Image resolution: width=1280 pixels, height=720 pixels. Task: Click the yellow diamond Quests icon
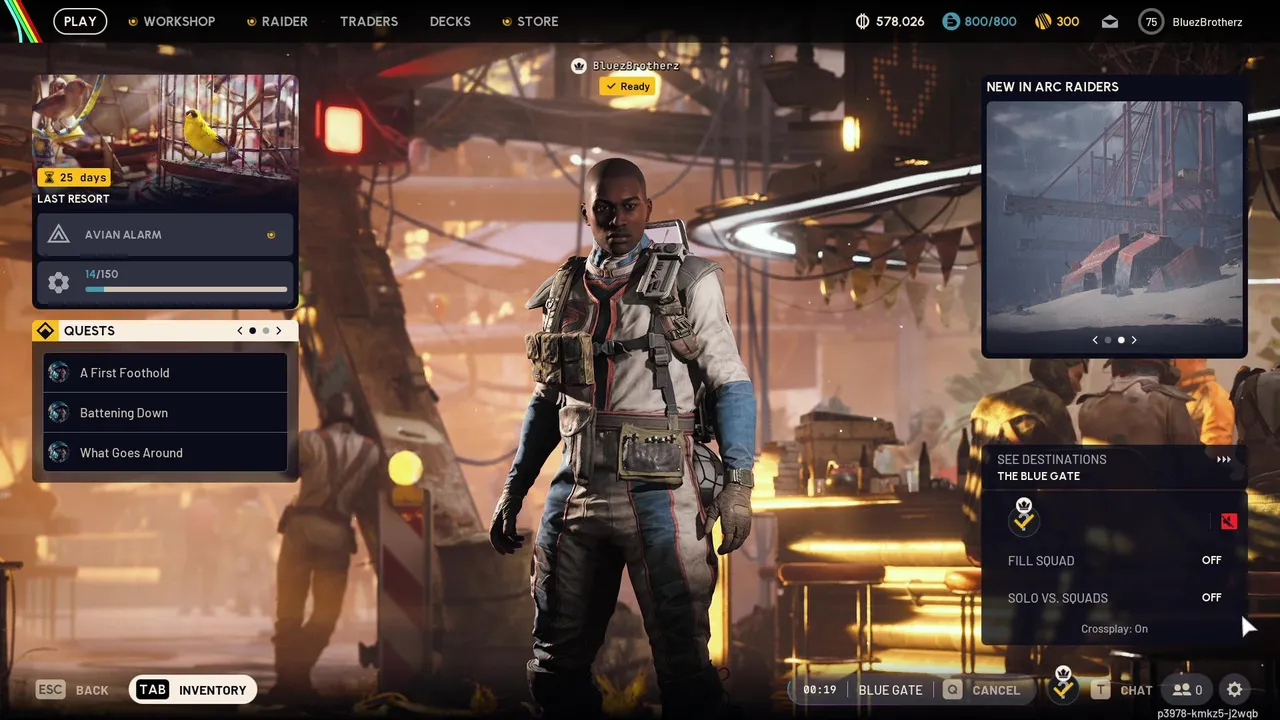coord(45,331)
